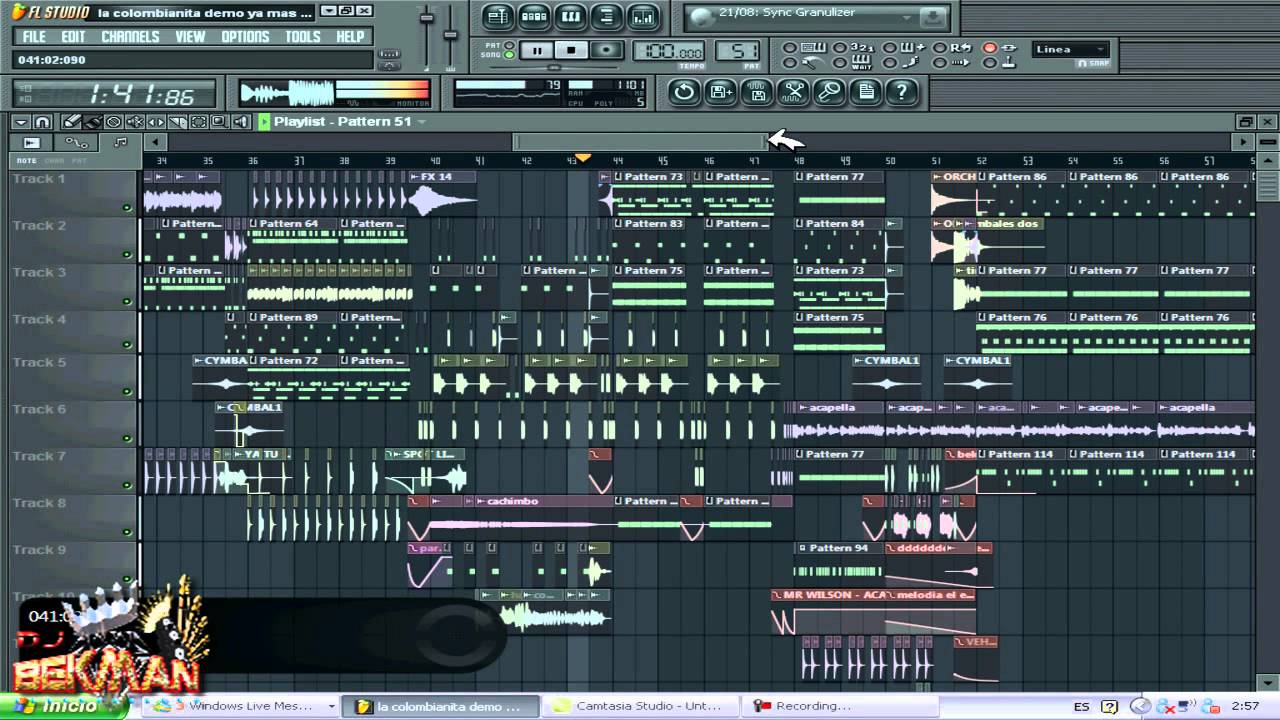Click the help question mark icon
This screenshot has height=720, width=1280.
pyautogui.click(x=901, y=93)
